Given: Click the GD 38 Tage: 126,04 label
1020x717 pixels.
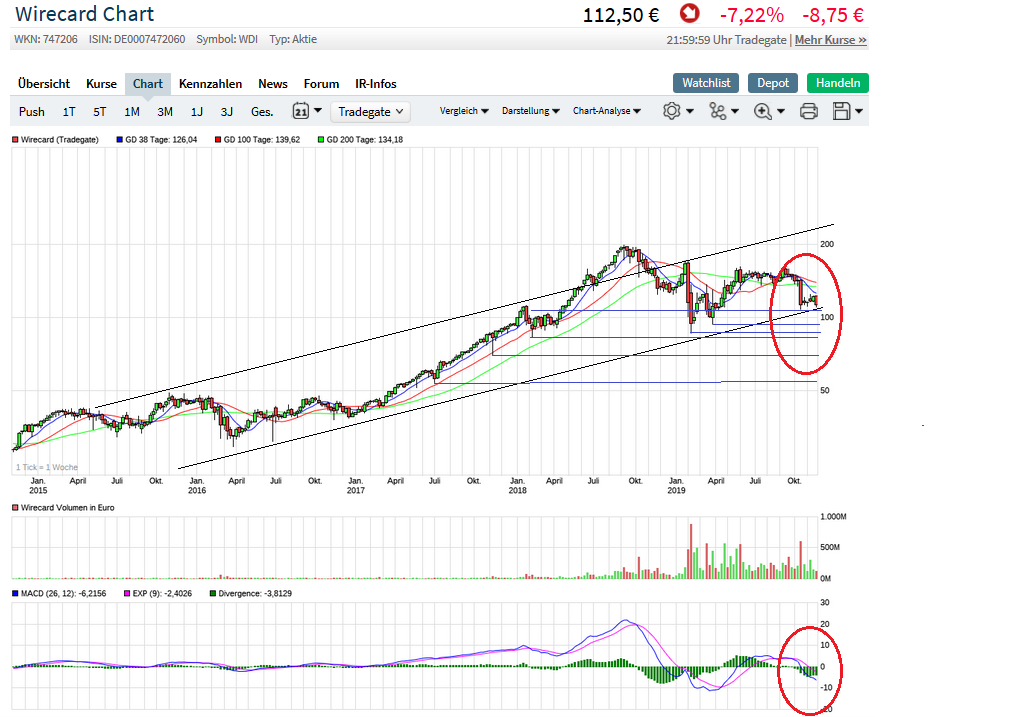Looking at the screenshot, I should click(161, 139).
